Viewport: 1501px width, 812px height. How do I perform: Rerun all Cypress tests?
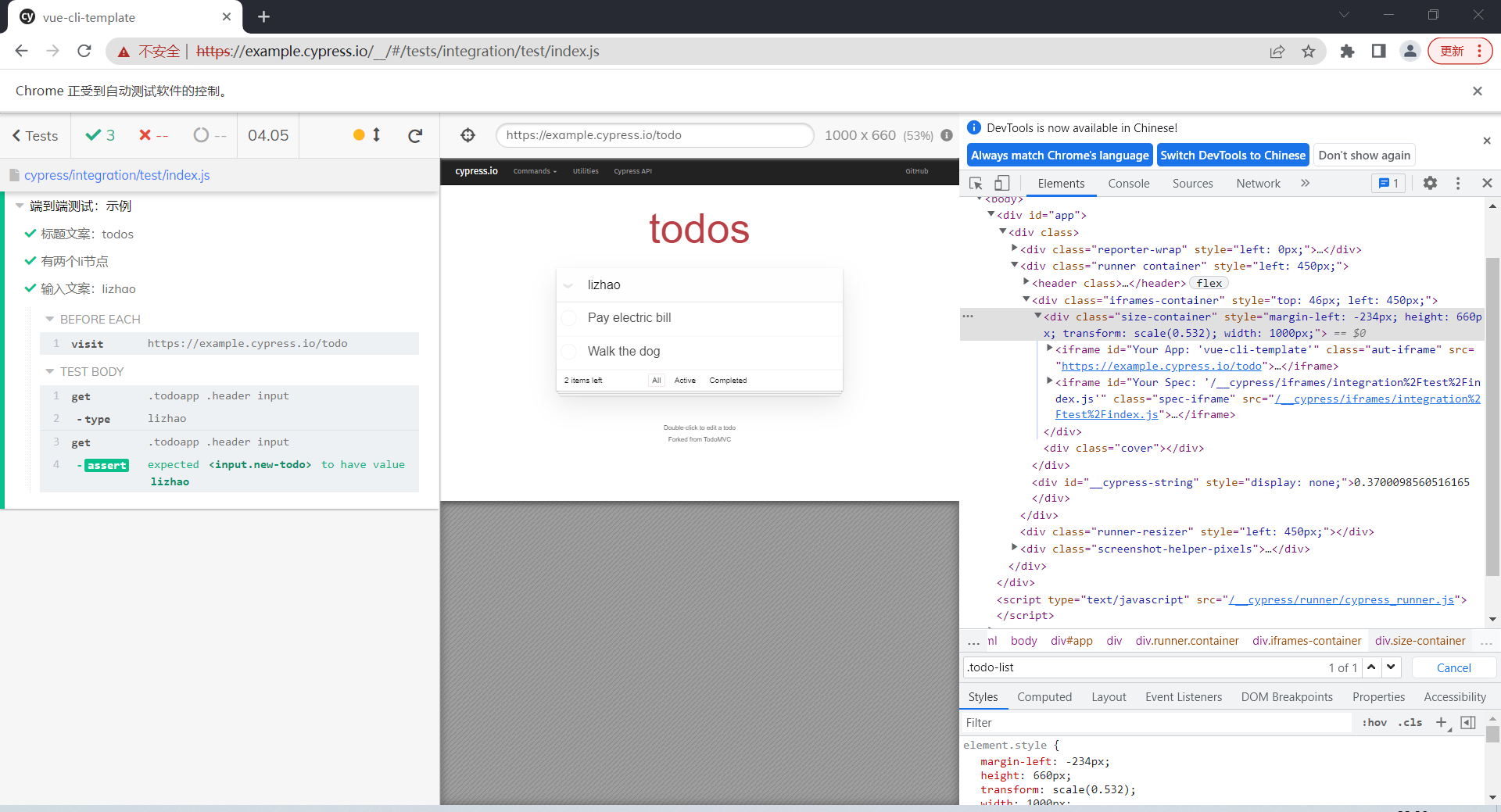click(x=415, y=135)
